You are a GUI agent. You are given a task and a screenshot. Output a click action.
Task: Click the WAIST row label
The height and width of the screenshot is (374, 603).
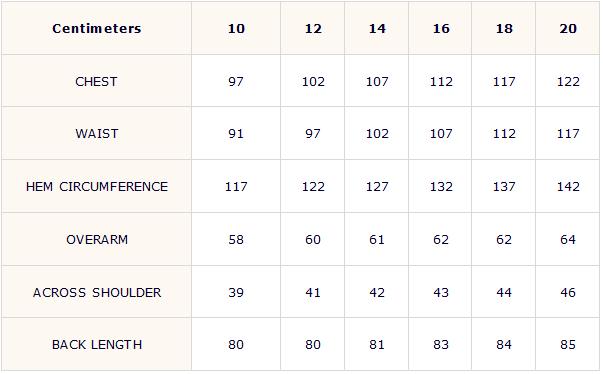(97, 134)
